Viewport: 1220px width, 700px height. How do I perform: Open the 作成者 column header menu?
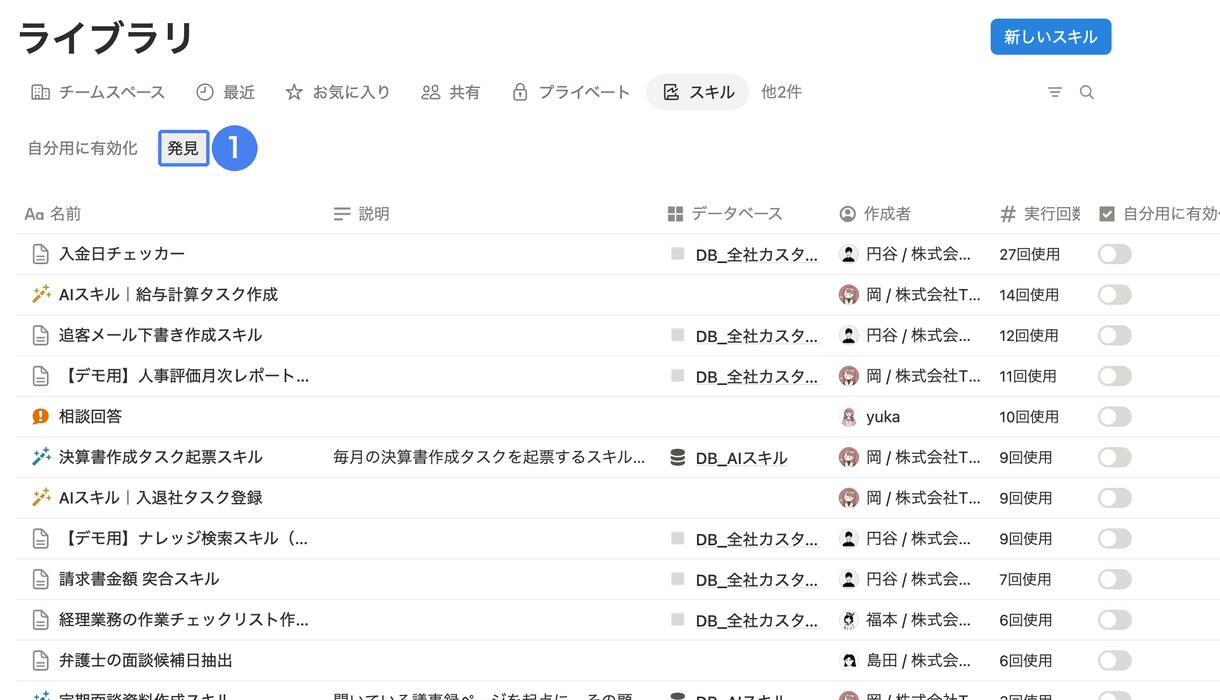point(875,214)
